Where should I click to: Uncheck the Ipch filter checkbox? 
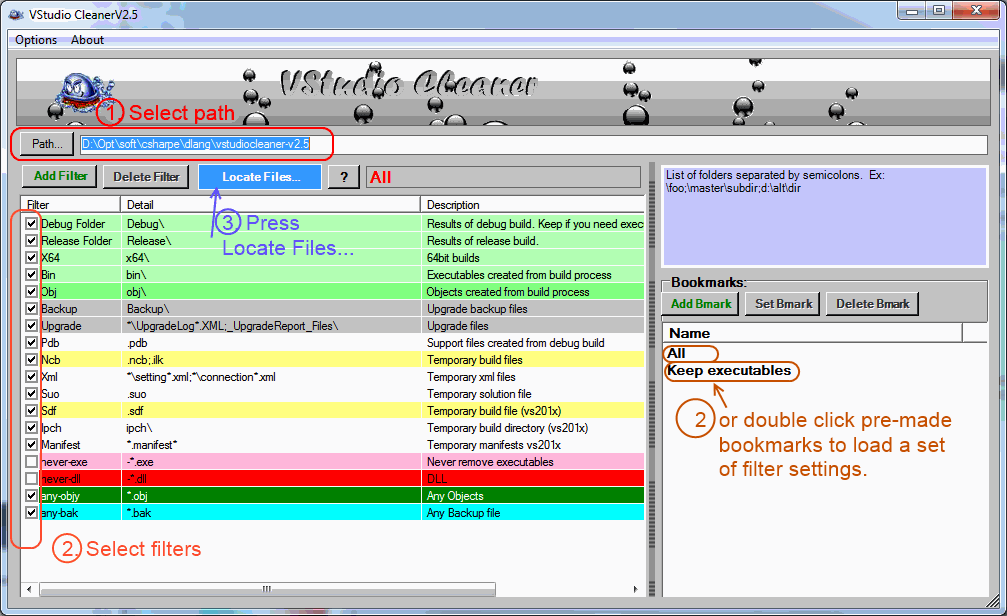pos(31,428)
